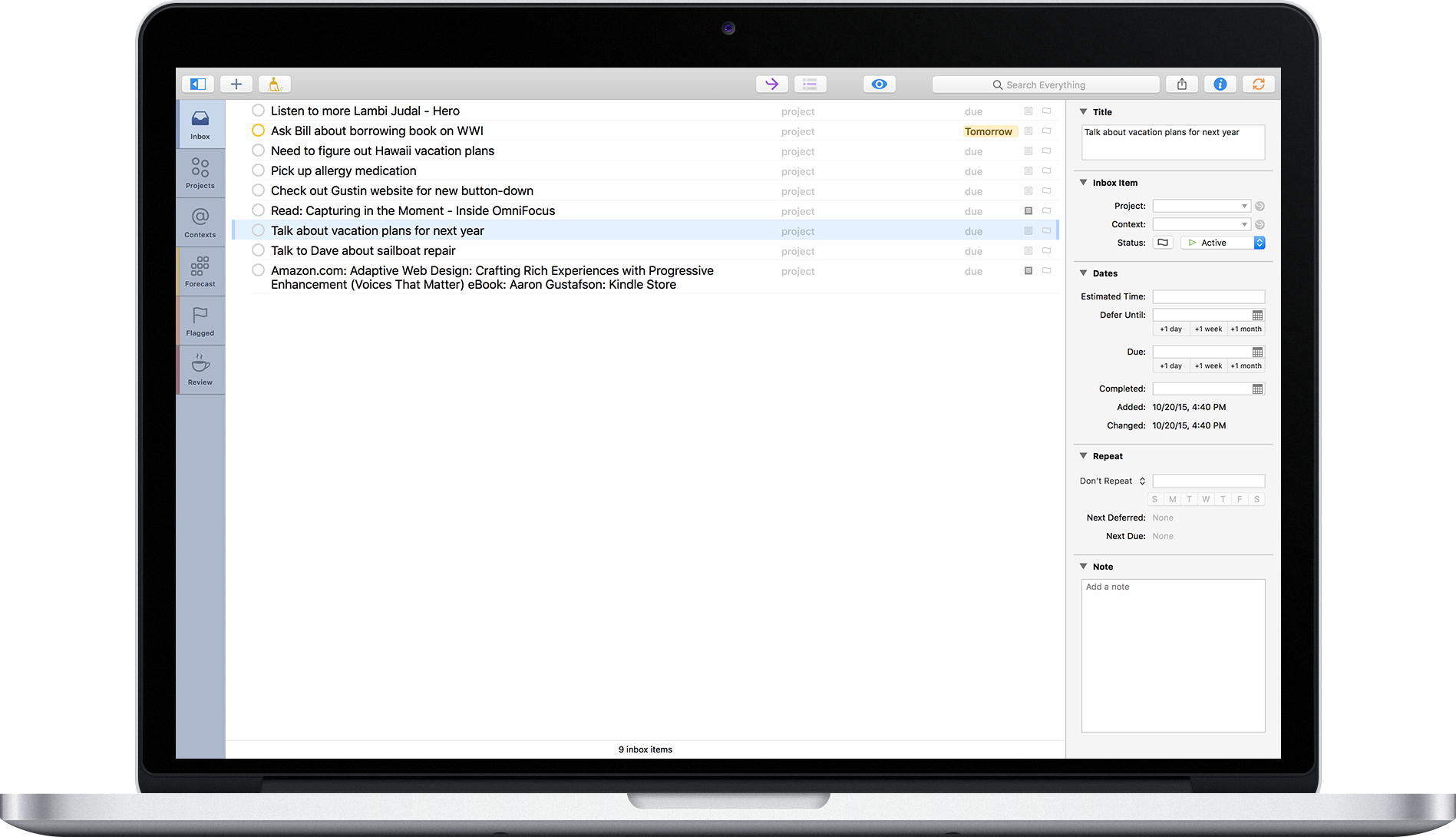Screen dimensions: 1456x837
Task: Toggle the sidebar visibility button
Action: pyautogui.click(x=198, y=84)
